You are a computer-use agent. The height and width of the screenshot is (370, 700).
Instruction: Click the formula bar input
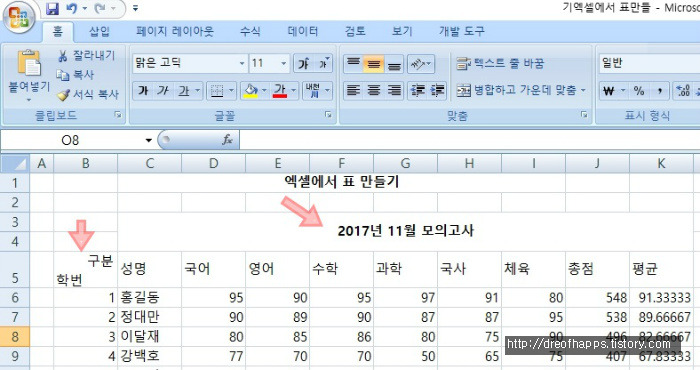(x=470, y=140)
